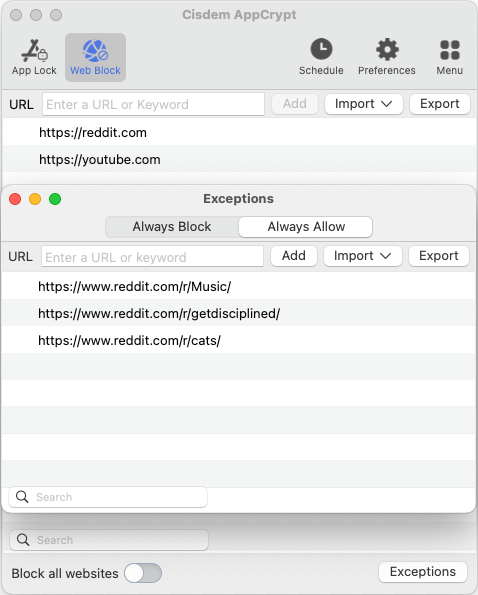Click Export button in Exceptions window
The image size is (478, 595).
tap(439, 256)
